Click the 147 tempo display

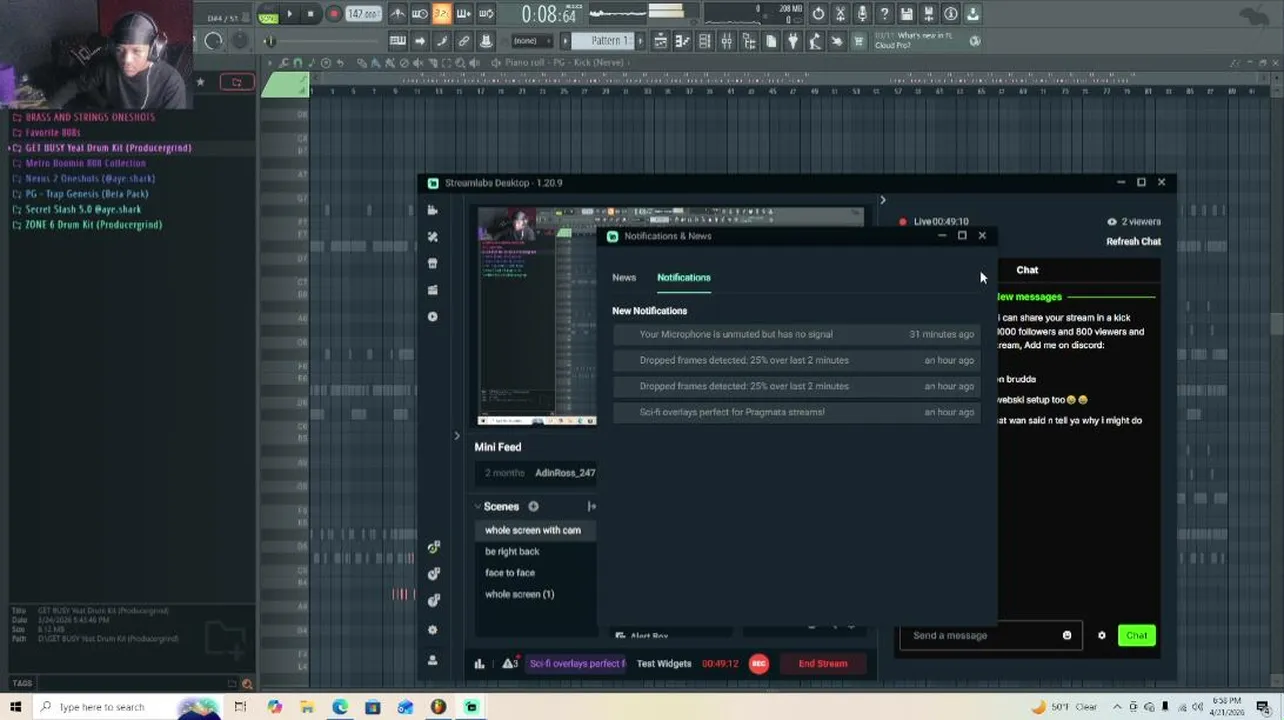pos(363,14)
